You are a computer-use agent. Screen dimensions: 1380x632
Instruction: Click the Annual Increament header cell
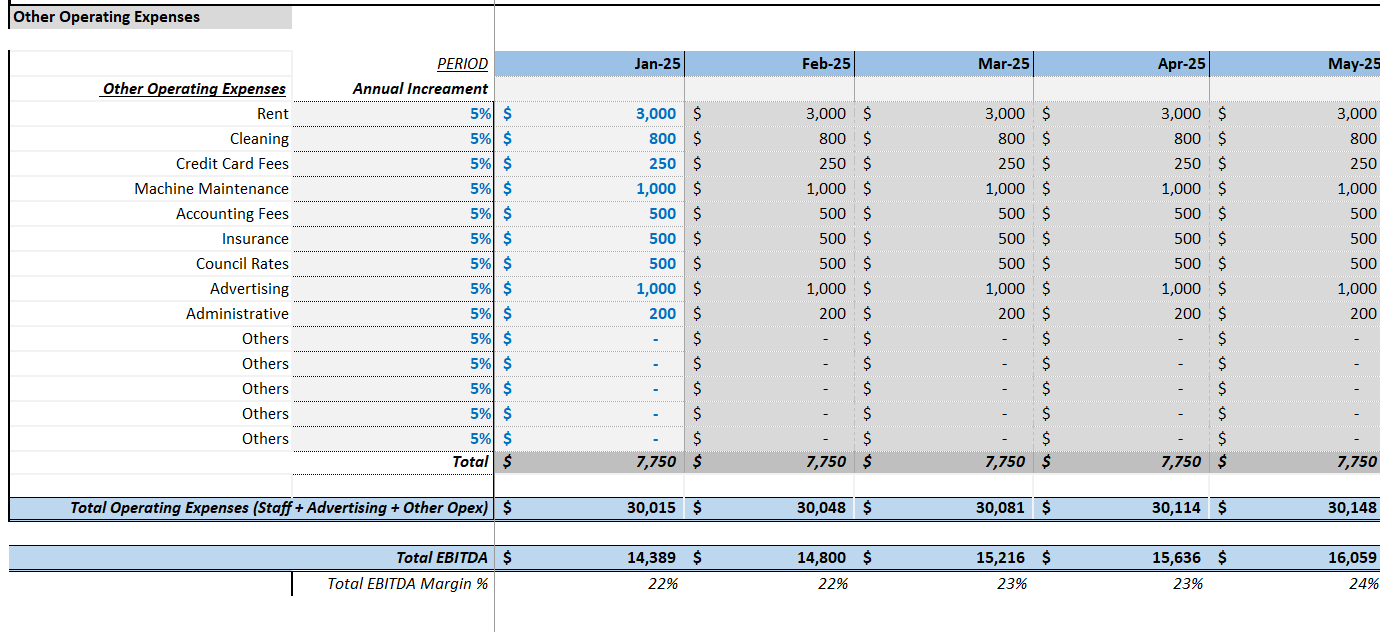click(420, 88)
